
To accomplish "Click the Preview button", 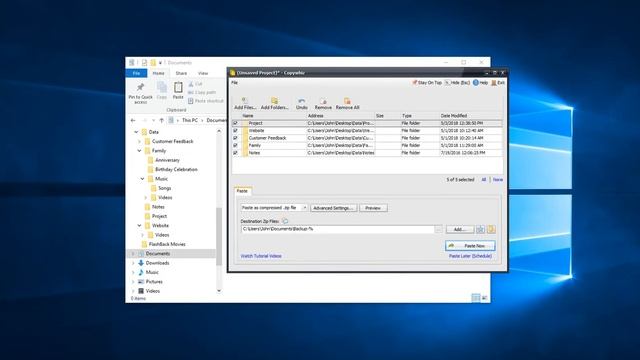I will [373, 208].
